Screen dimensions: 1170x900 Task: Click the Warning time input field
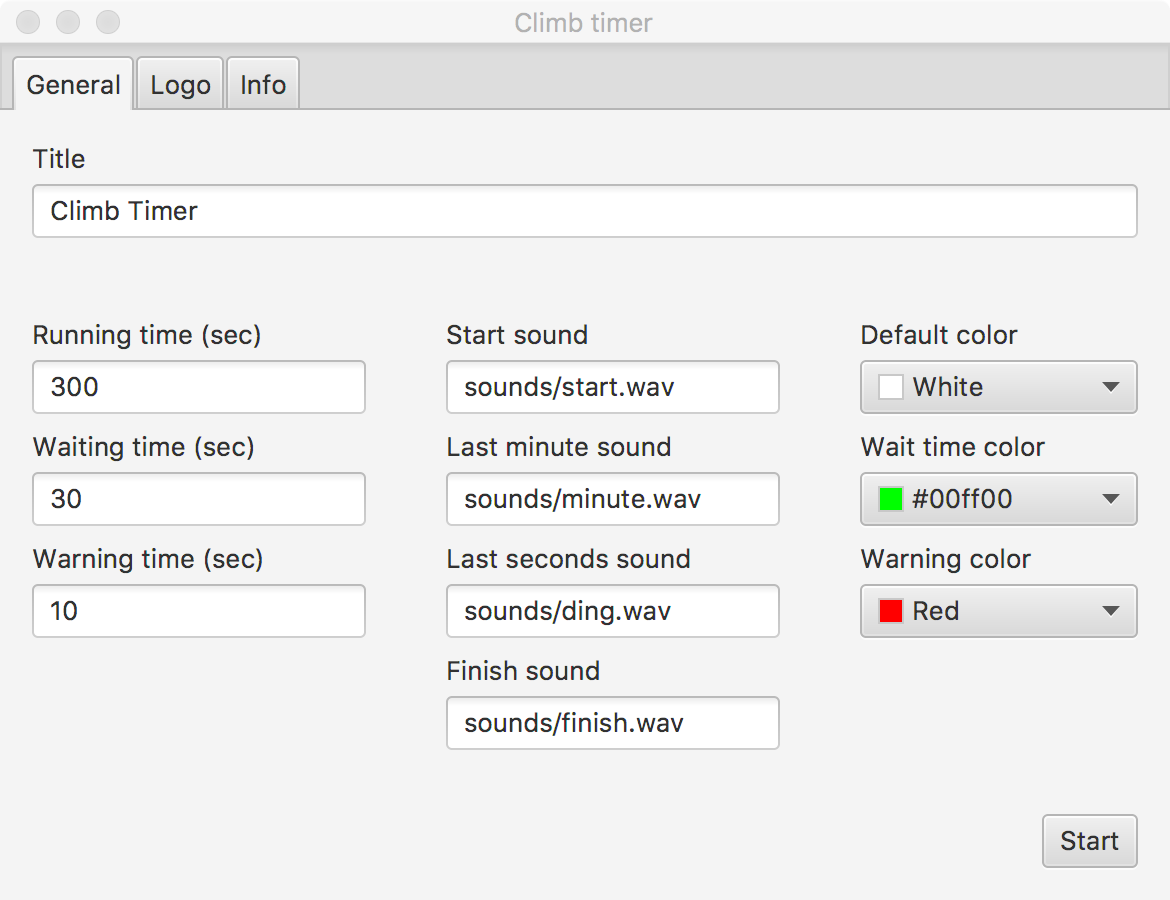pos(199,611)
